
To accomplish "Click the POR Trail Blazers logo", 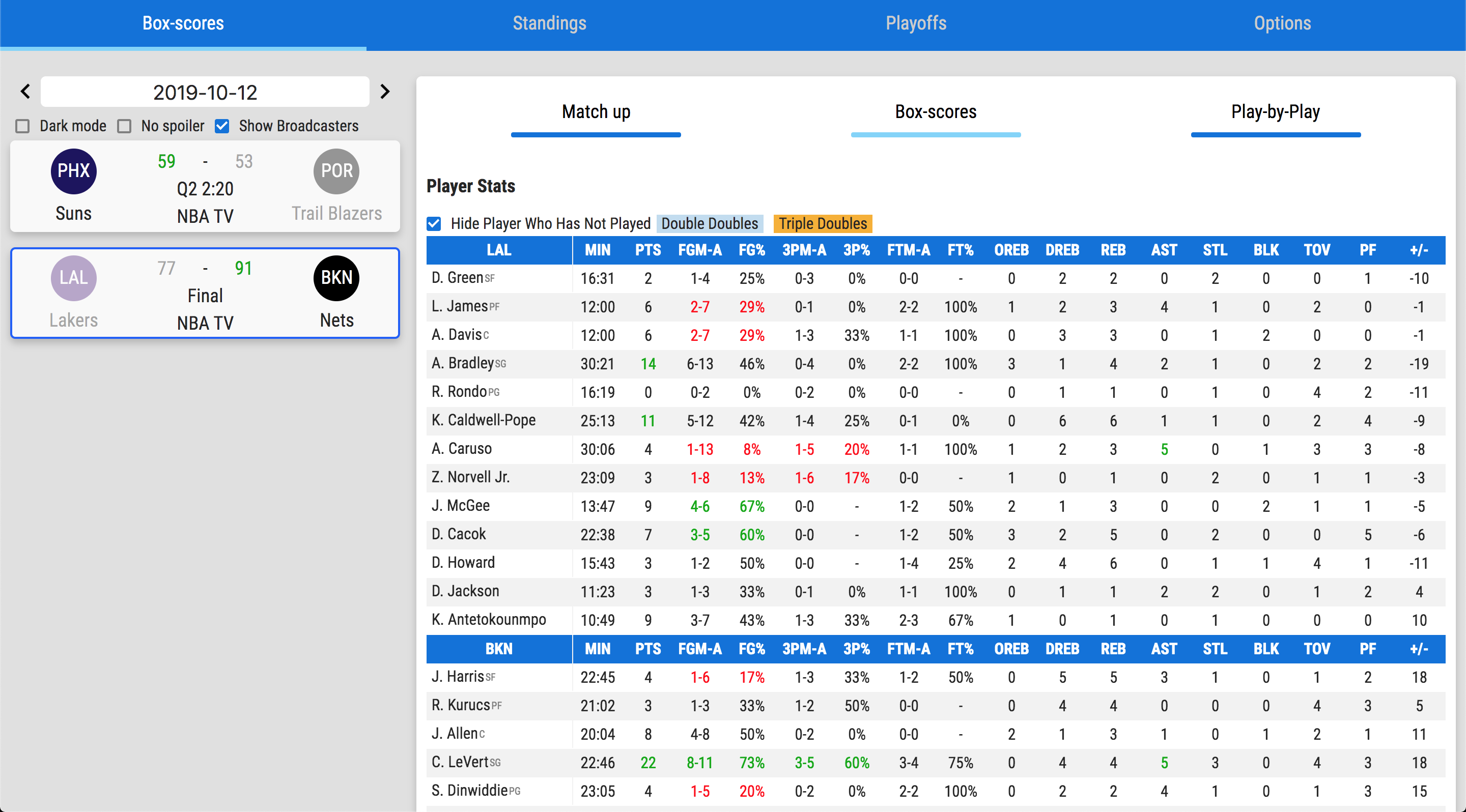I will coord(336,170).
